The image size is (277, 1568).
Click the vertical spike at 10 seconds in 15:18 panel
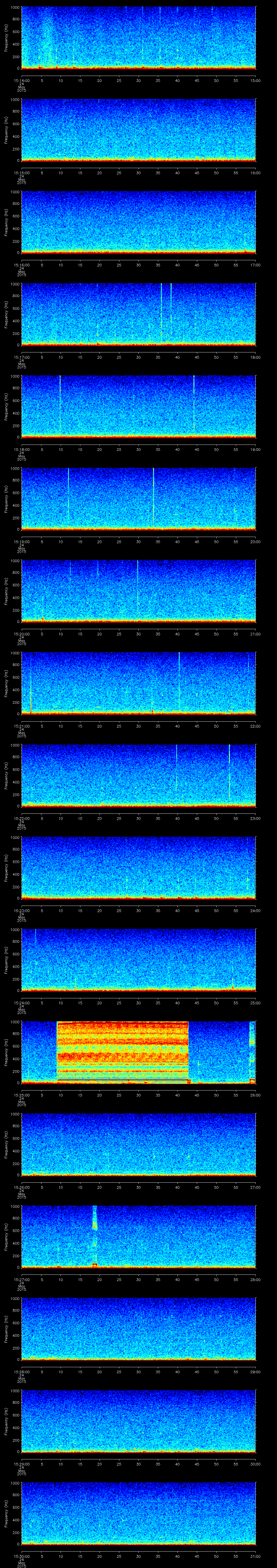tap(60, 406)
